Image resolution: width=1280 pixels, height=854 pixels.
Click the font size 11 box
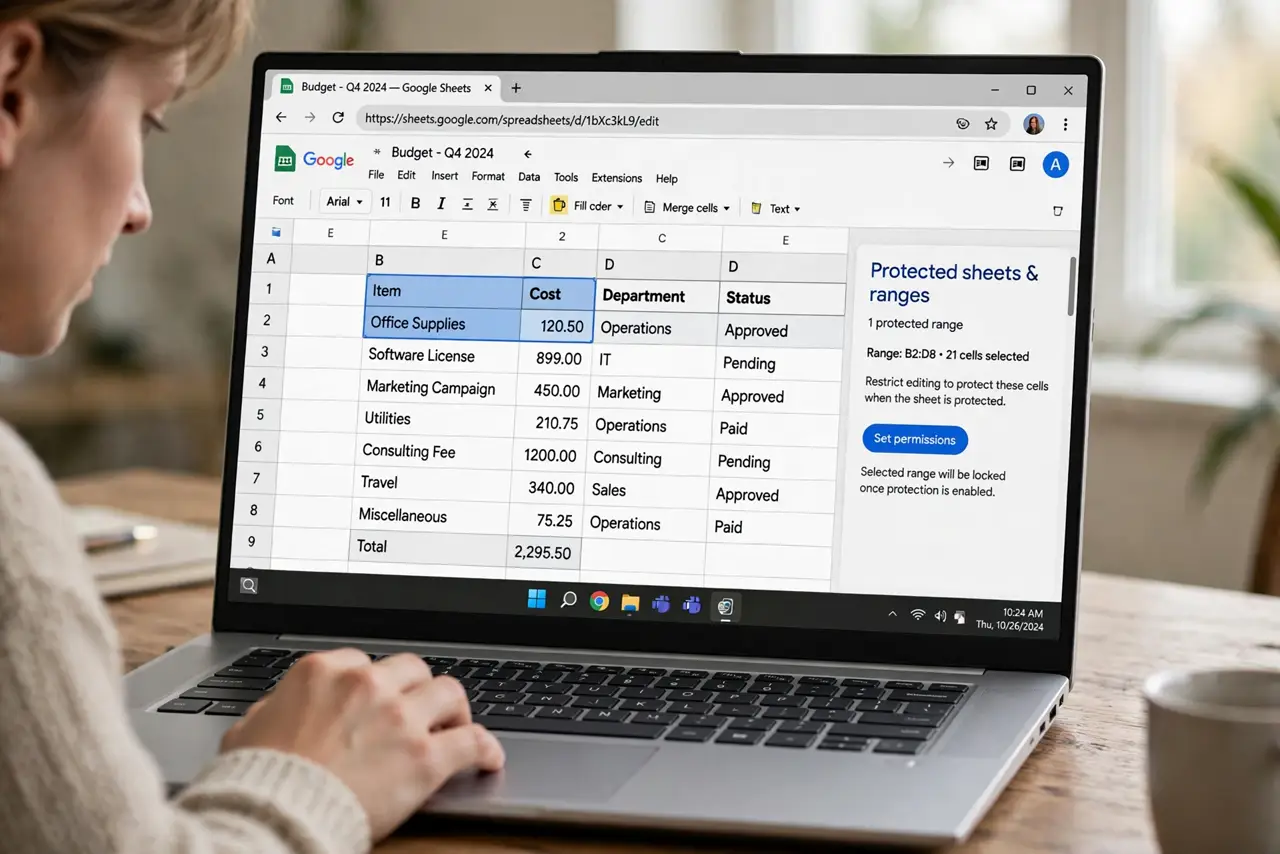385,202
